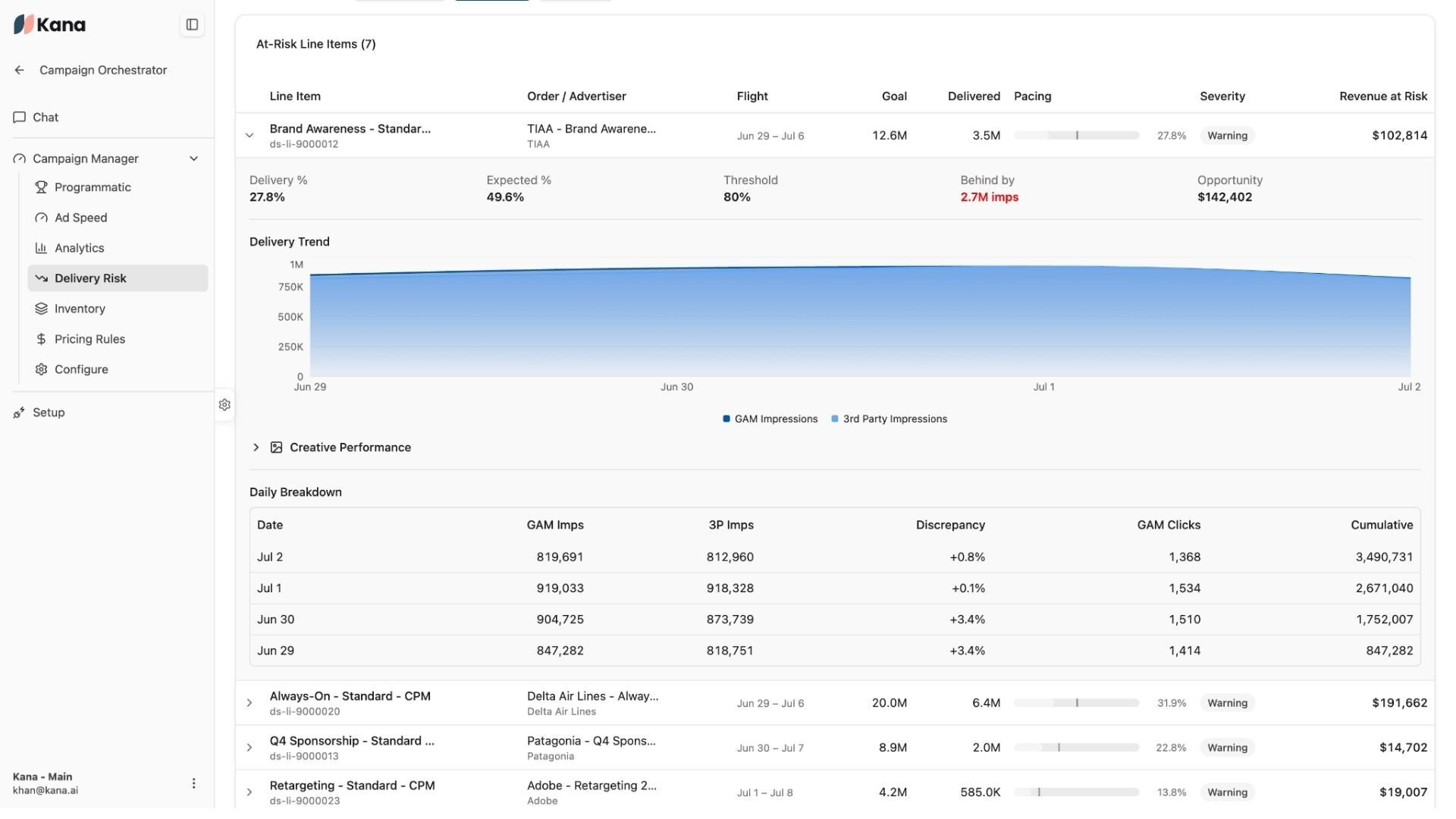Toggle the sidebar collapse icon

click(192, 25)
